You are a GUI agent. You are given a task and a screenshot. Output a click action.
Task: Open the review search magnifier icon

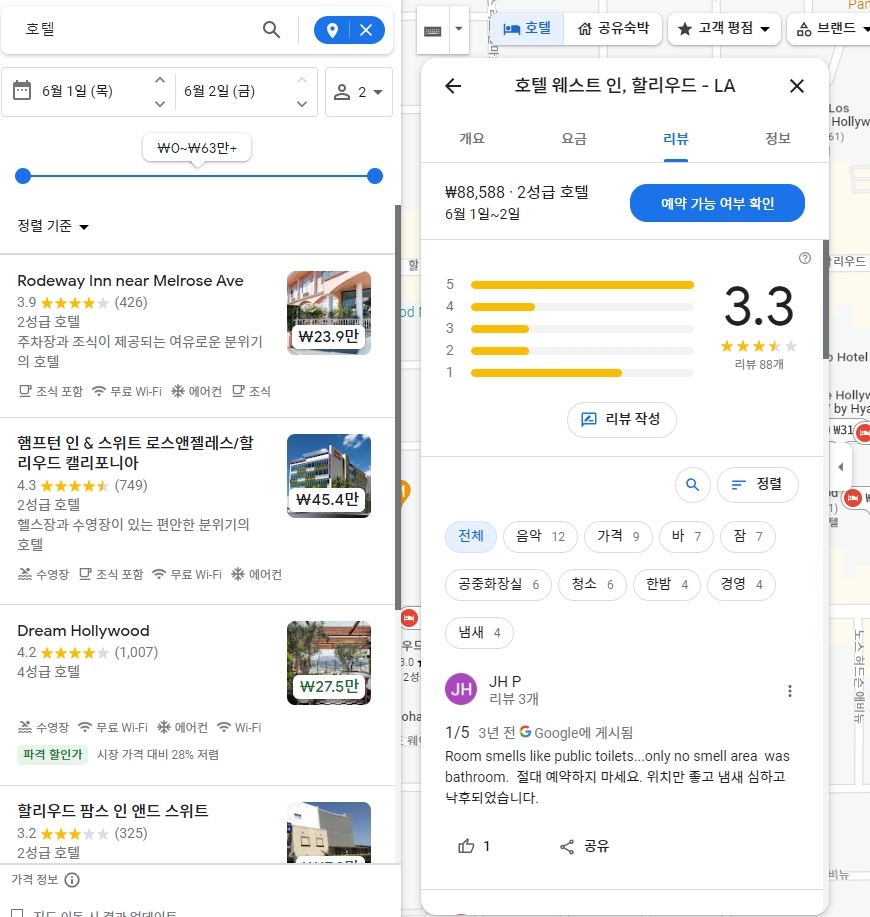pos(692,484)
